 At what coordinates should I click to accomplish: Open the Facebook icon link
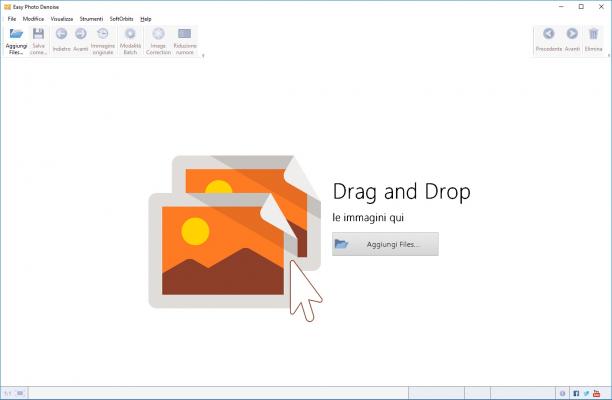coord(576,393)
